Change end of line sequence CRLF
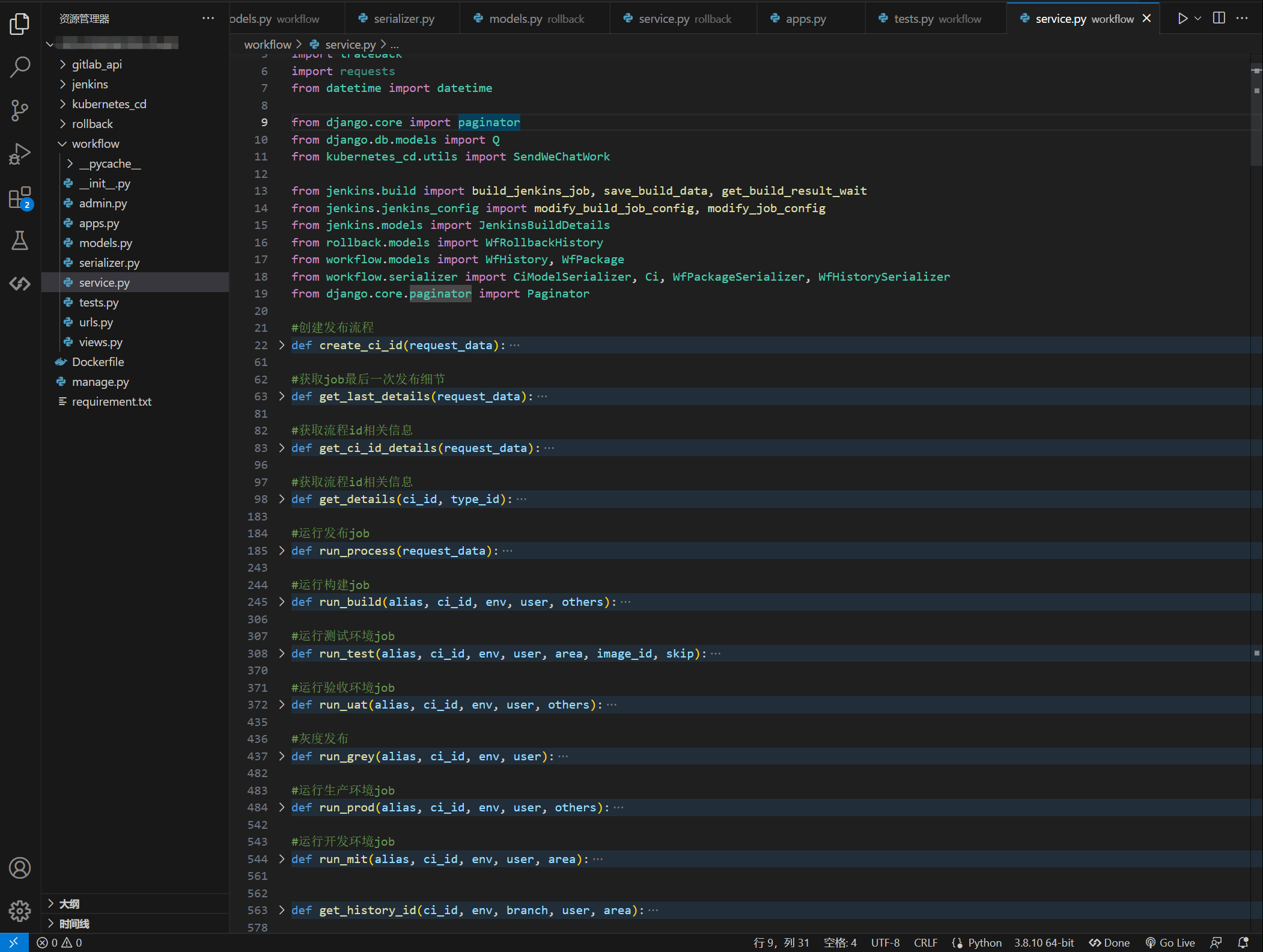Viewport: 1263px width, 952px height. [x=926, y=942]
